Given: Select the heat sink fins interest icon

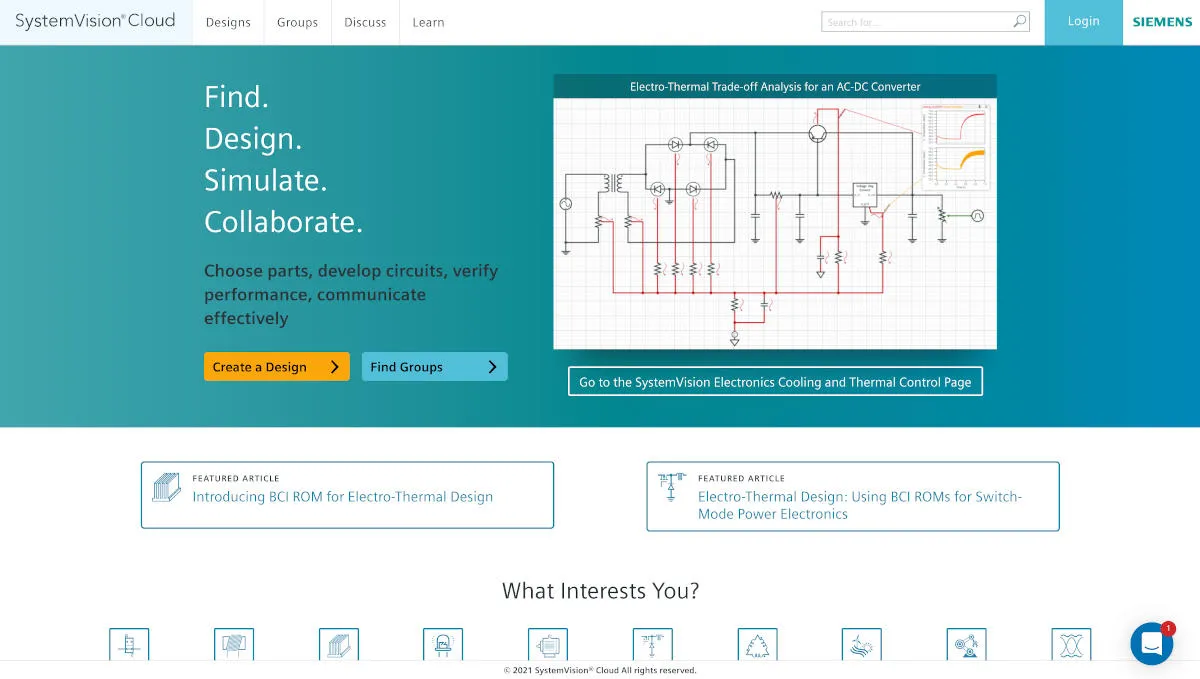Looking at the screenshot, I should tap(339, 644).
